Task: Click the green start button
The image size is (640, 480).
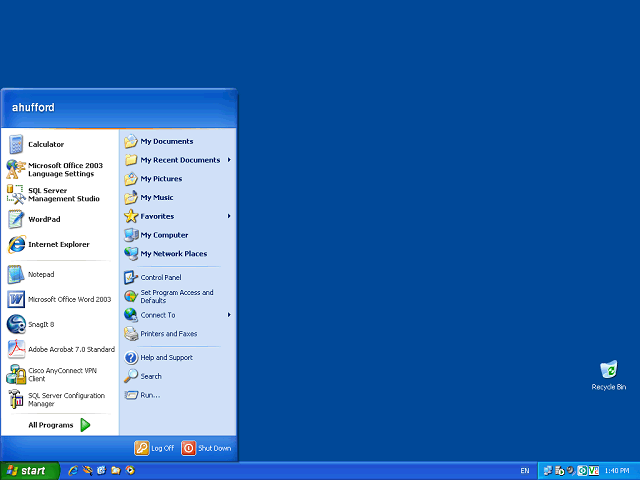Action: [30, 471]
